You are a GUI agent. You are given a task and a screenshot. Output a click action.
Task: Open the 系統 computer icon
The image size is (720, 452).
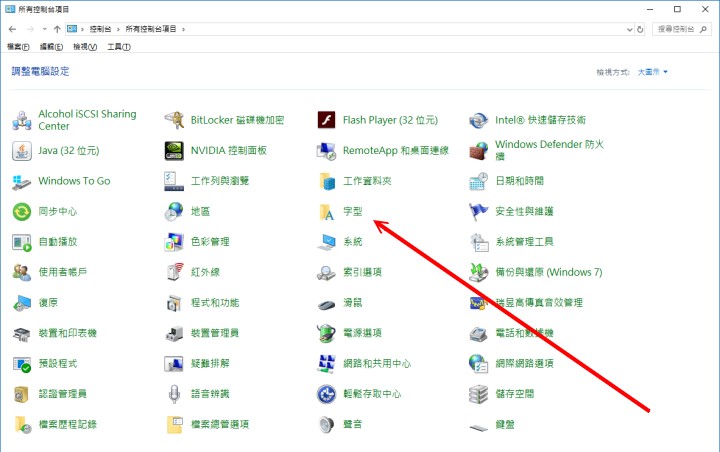pos(326,242)
